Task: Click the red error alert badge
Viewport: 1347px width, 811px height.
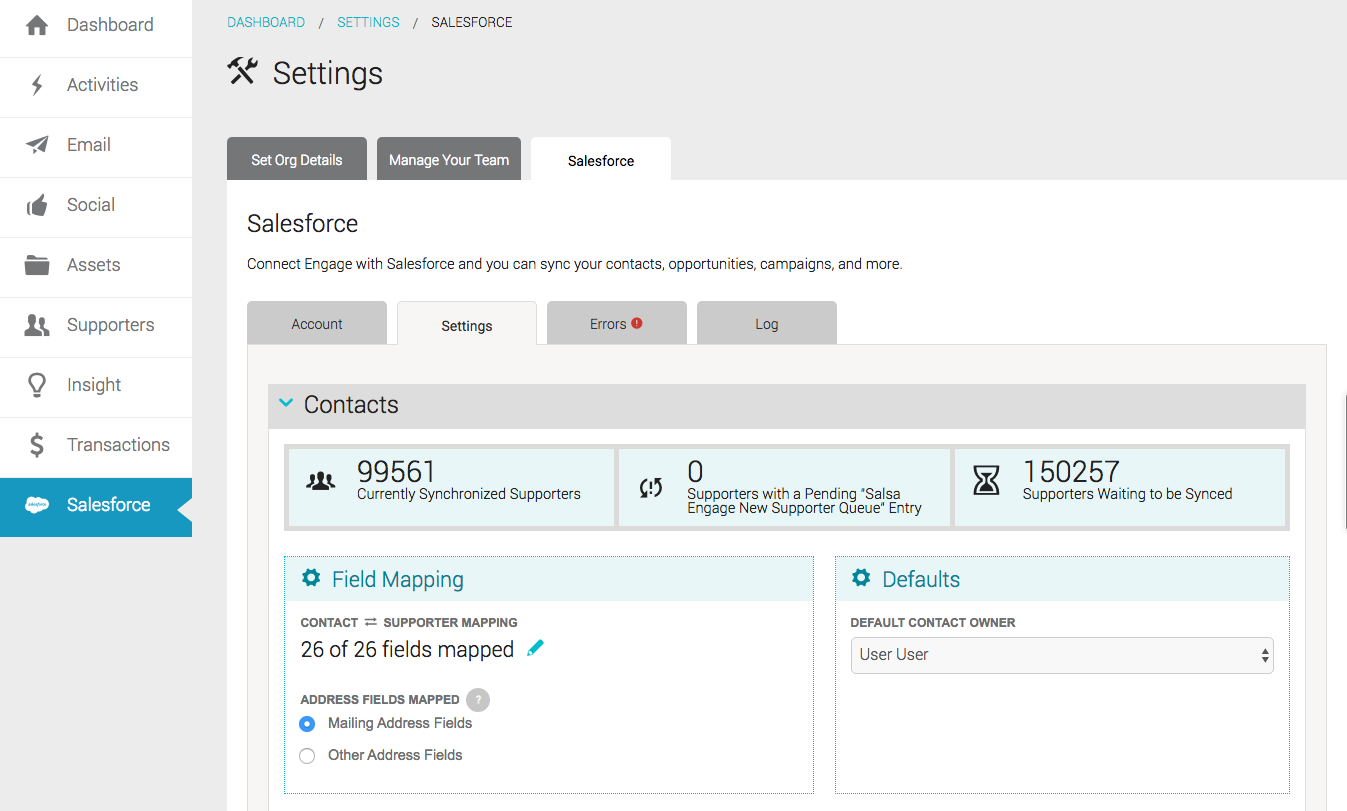Action: (x=637, y=323)
